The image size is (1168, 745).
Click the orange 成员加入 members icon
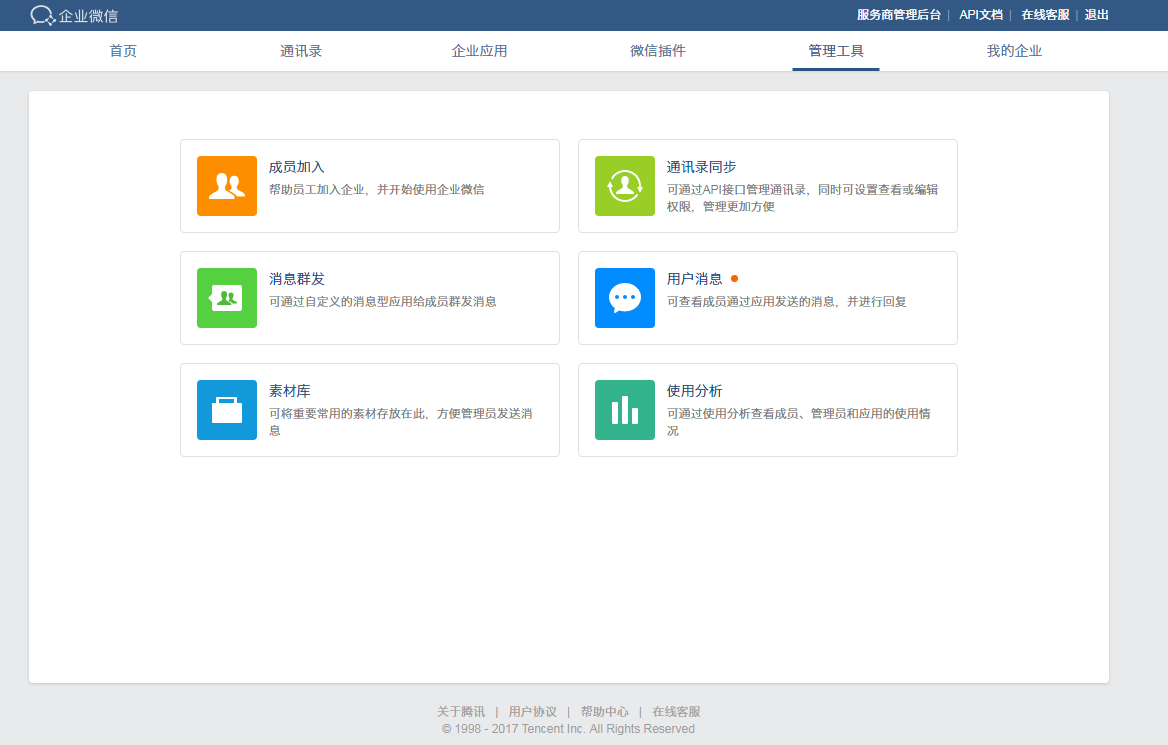tap(226, 186)
